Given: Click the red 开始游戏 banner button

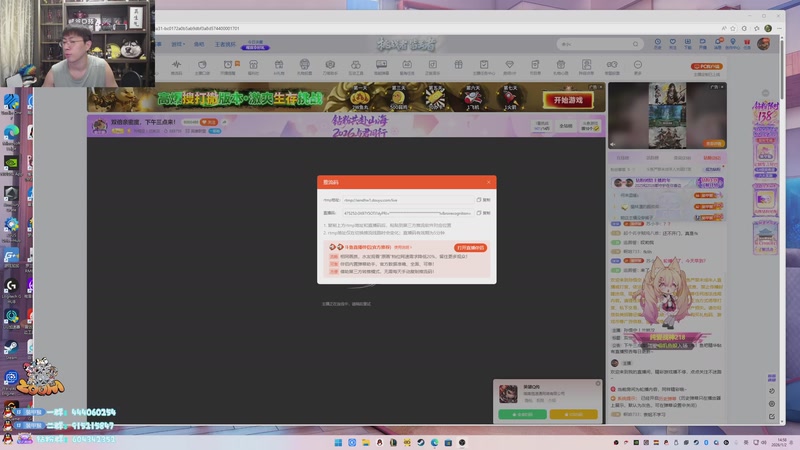Looking at the screenshot, I should point(568,100).
